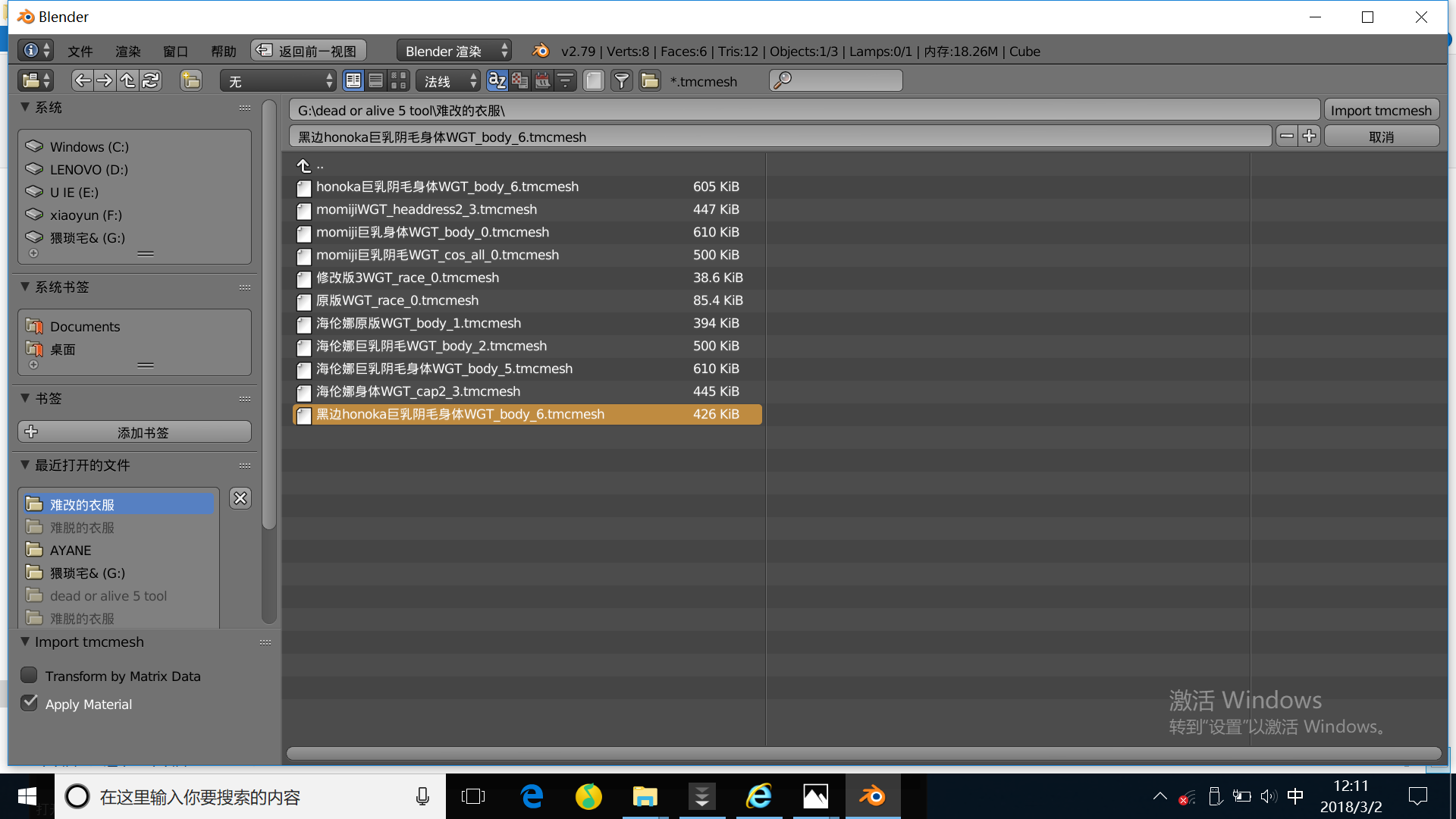Select momijiWGT_headdress2_3.tmcmesh file
1456x819 pixels.
426,209
